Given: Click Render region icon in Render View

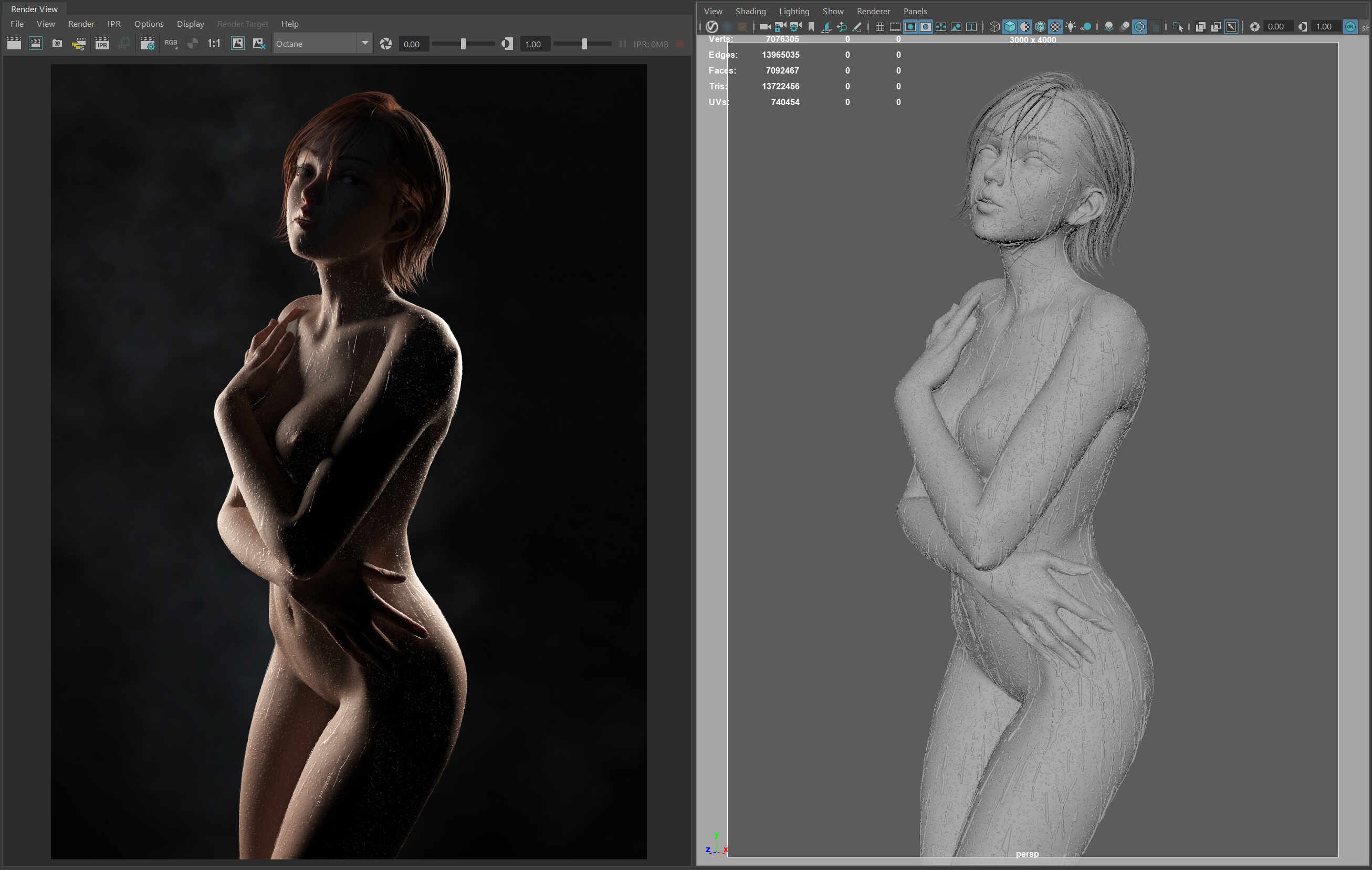Looking at the screenshot, I should pos(36,44).
